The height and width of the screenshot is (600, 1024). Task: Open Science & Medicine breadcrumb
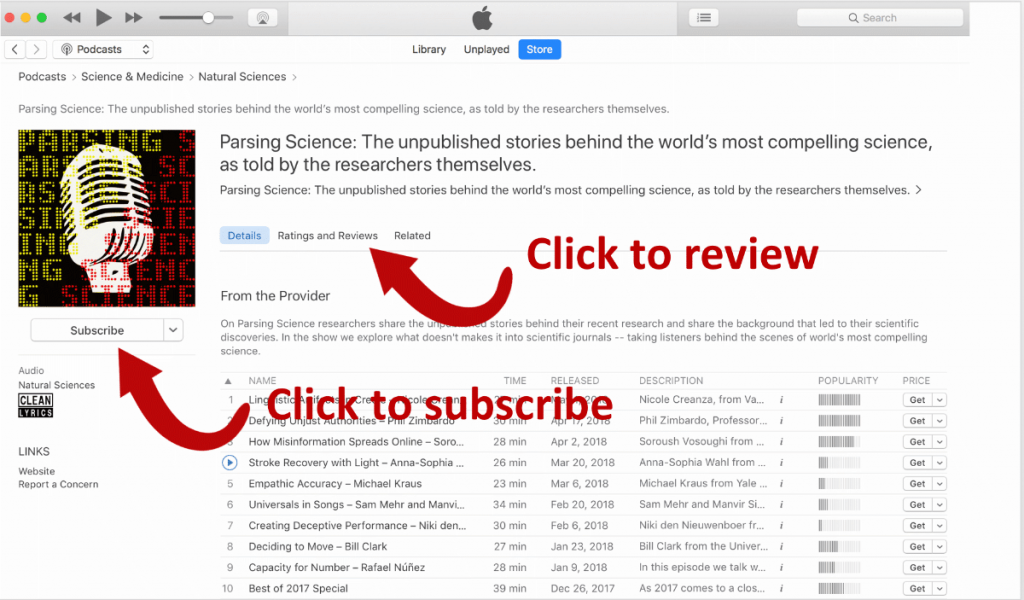132,76
